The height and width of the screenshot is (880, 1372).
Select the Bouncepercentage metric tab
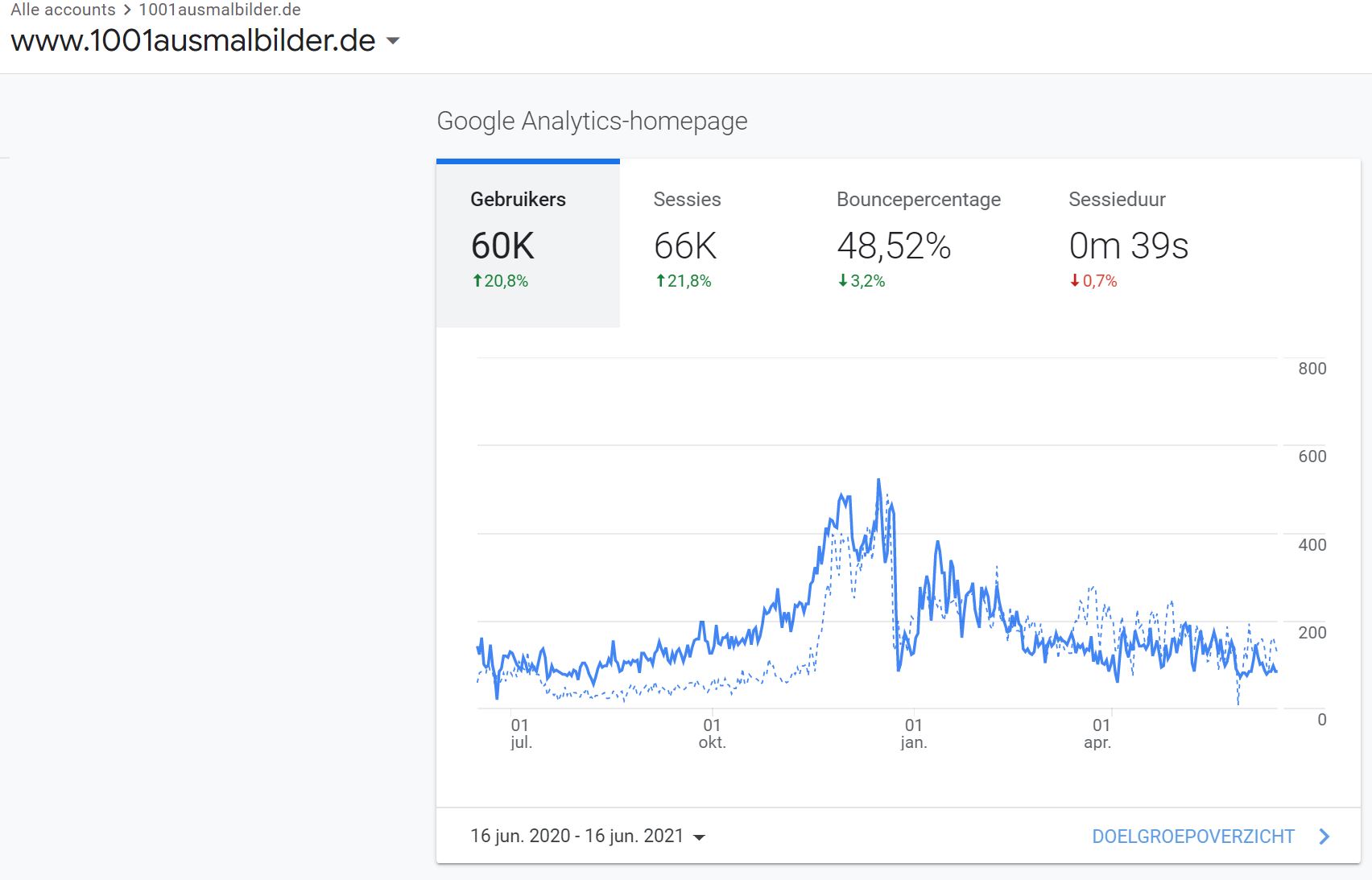click(919, 244)
